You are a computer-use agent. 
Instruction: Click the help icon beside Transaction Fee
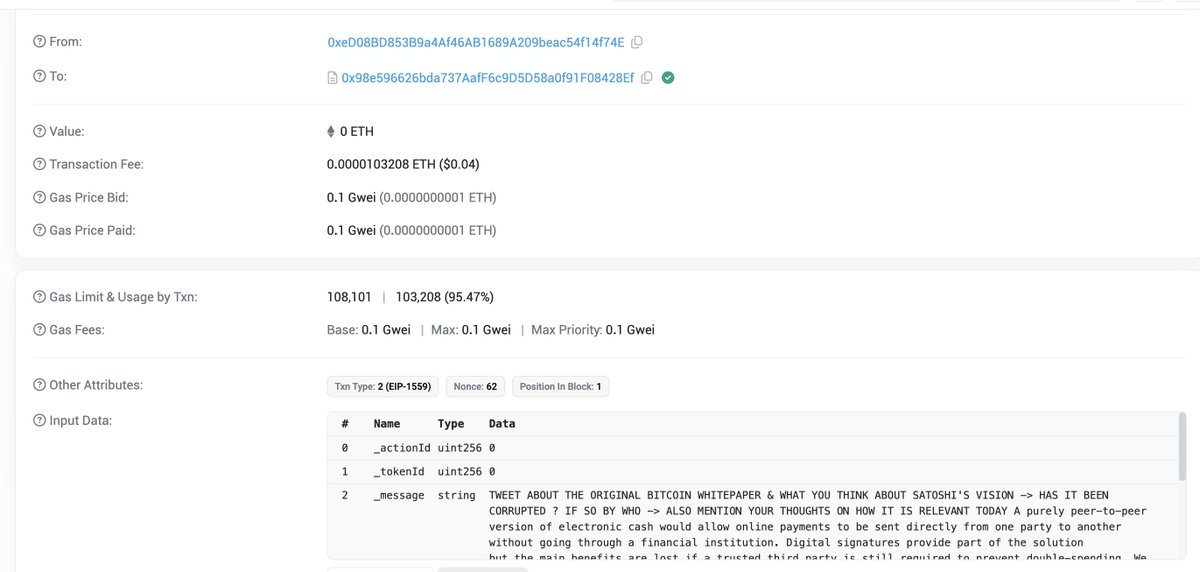tap(39, 164)
